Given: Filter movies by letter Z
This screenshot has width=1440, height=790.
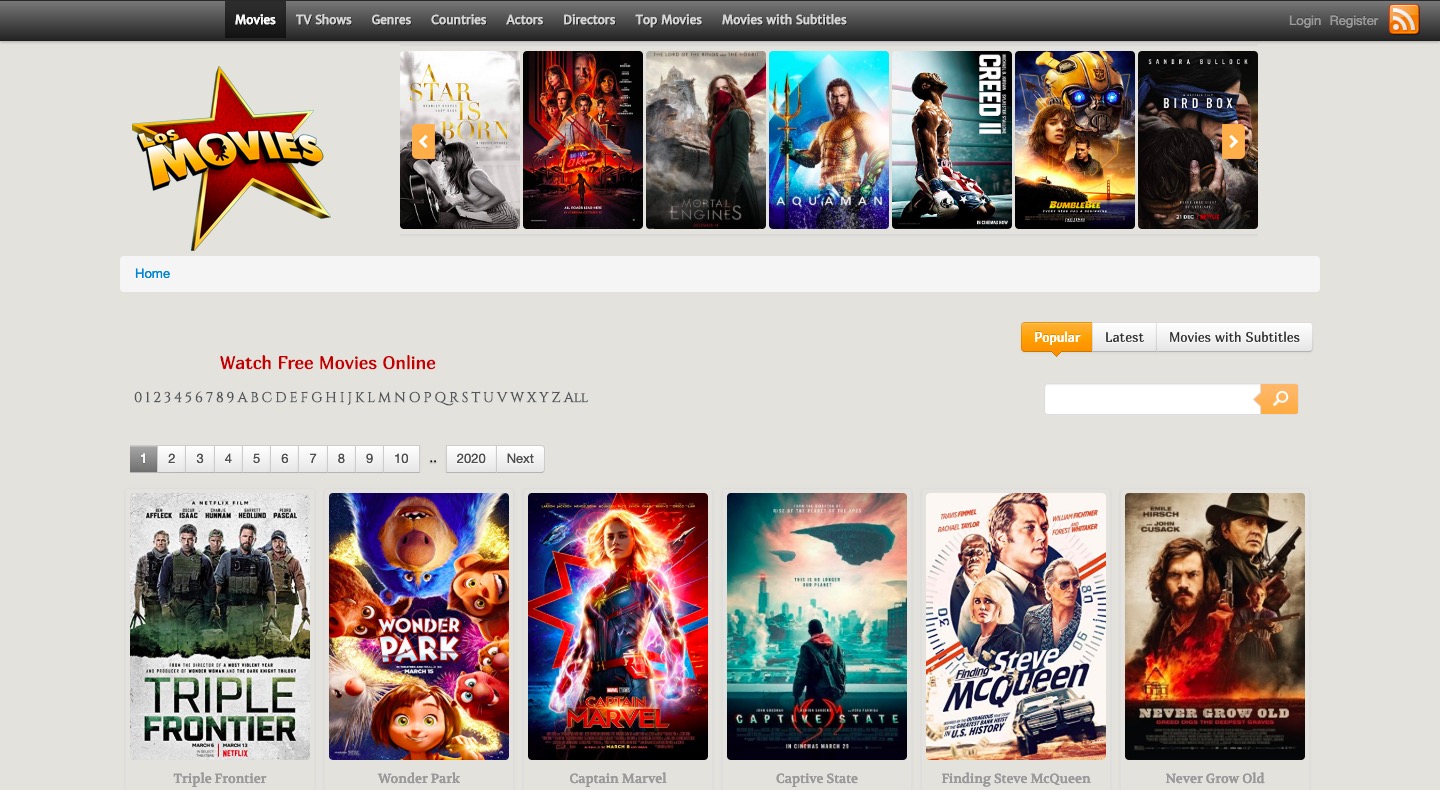Looking at the screenshot, I should click(x=557, y=397).
